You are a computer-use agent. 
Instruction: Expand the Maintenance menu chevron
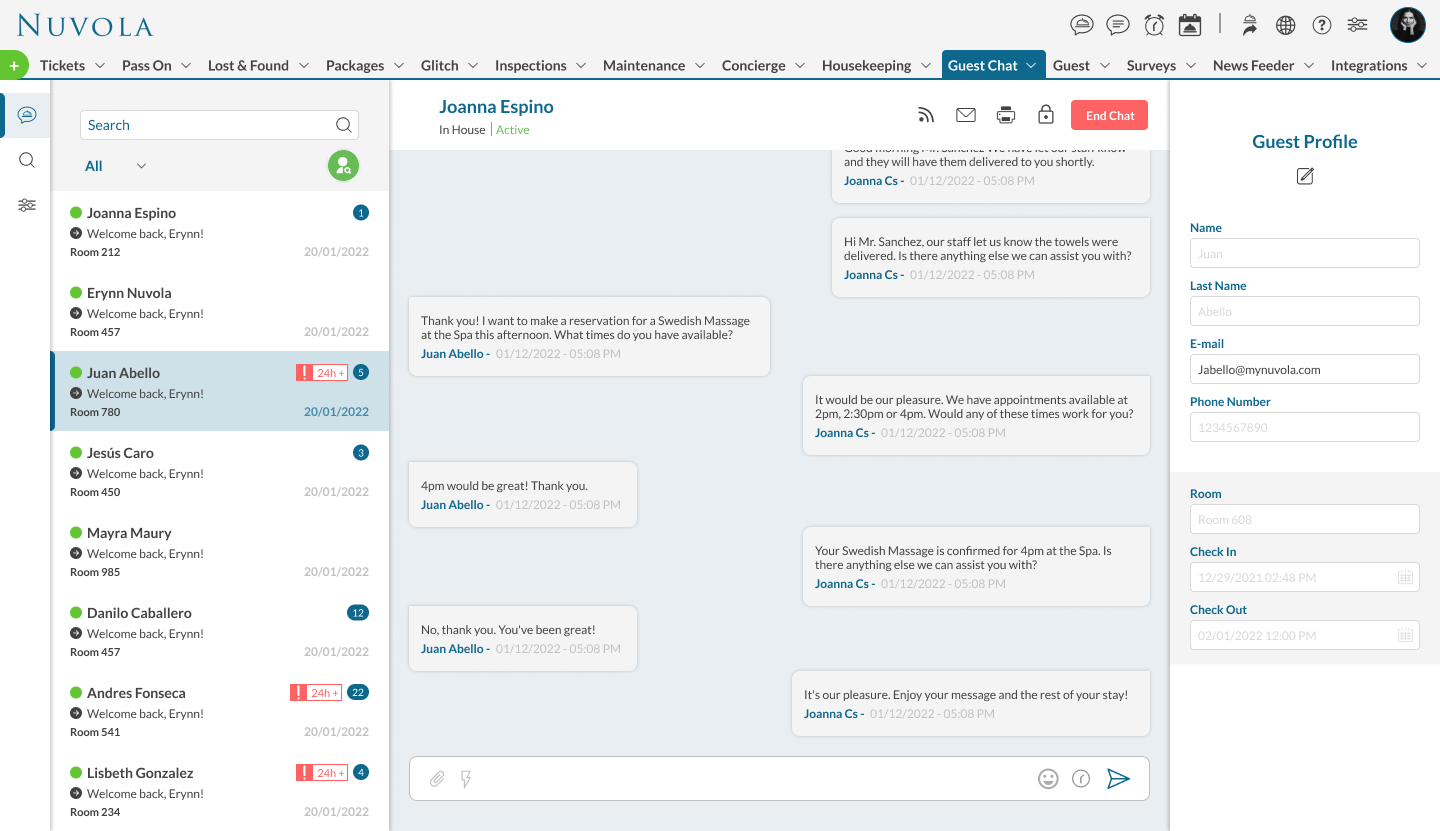(x=702, y=66)
